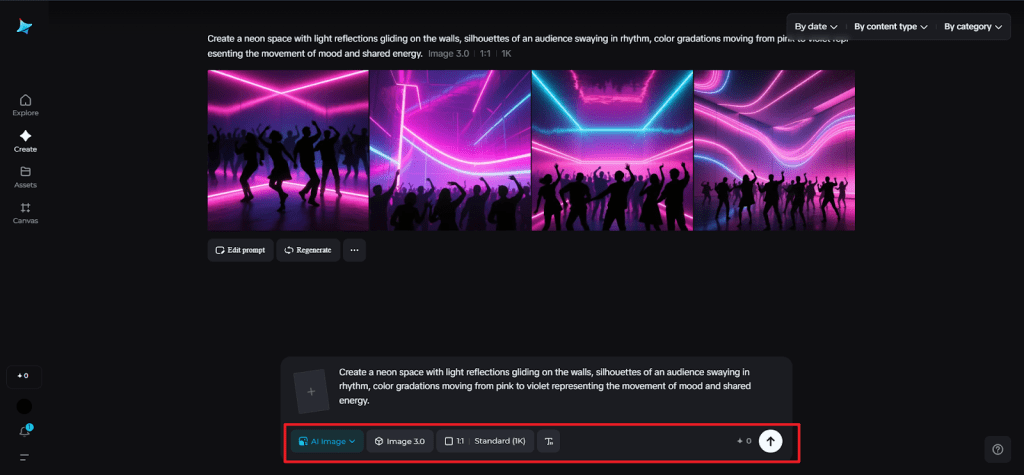Open the Explore page from the sidebar

click(x=25, y=104)
